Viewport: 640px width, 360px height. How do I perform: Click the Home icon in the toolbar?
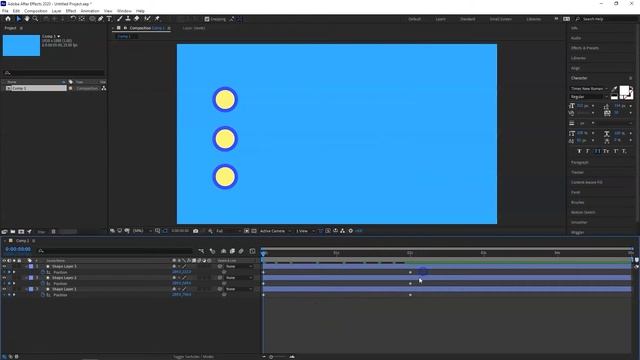pyautogui.click(x=8, y=19)
